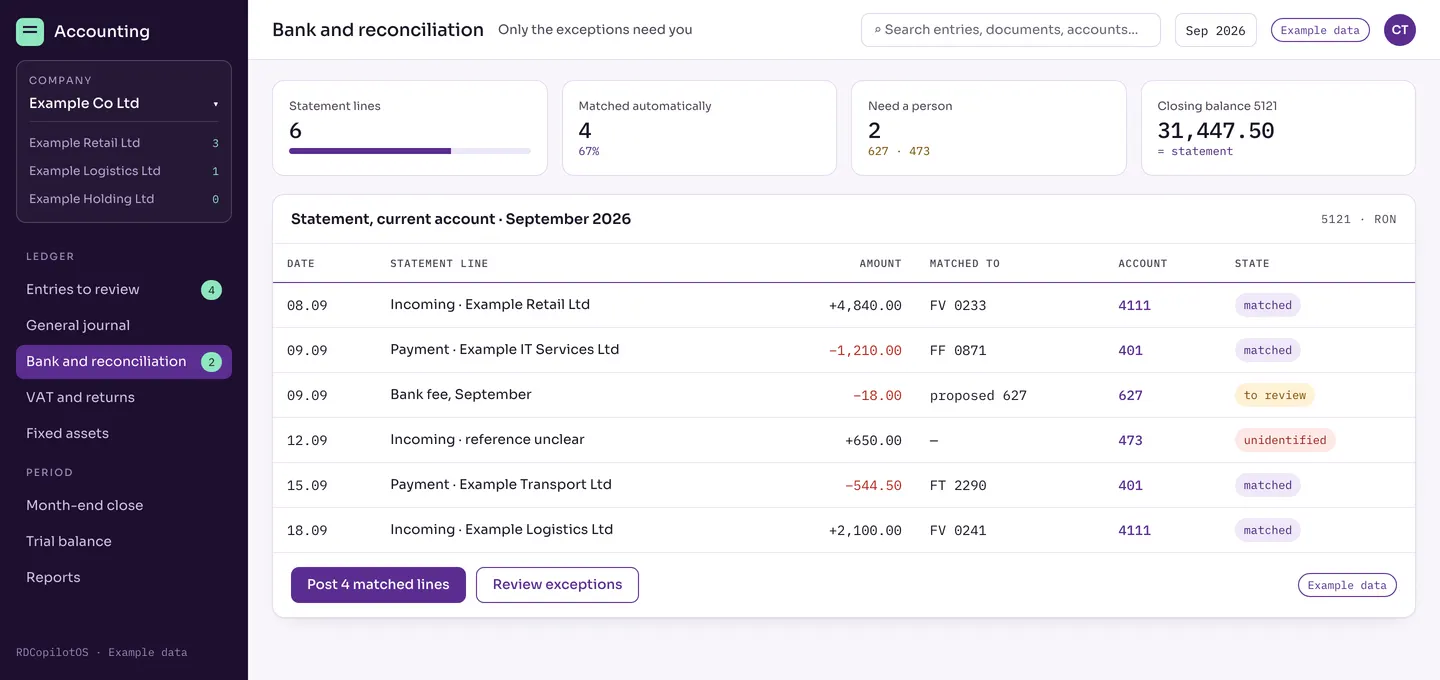Open Month-end close
Viewport: 1440px width, 680px height.
[x=124, y=506]
